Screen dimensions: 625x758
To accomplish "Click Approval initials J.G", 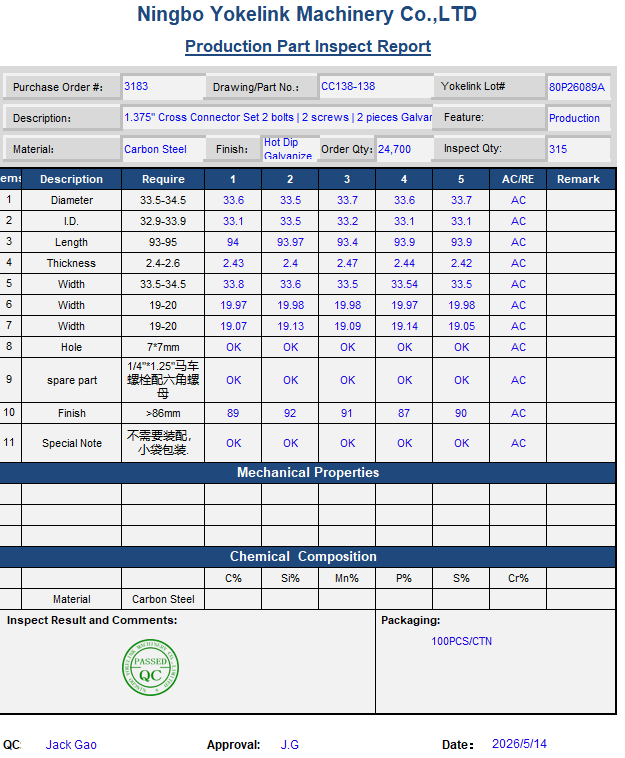I will pos(290,744).
